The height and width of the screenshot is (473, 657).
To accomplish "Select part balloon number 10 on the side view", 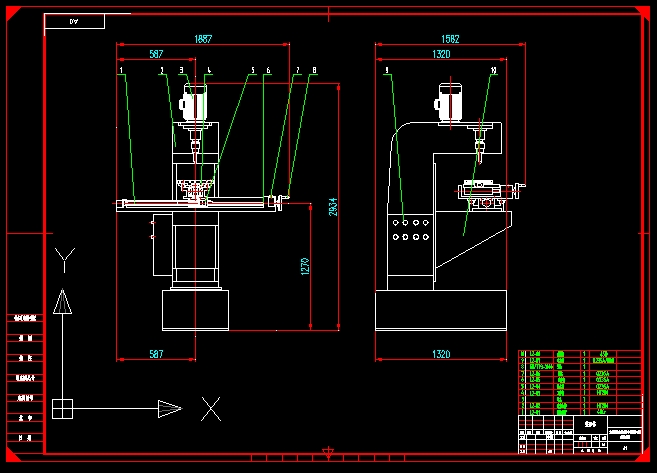I will 494,70.
